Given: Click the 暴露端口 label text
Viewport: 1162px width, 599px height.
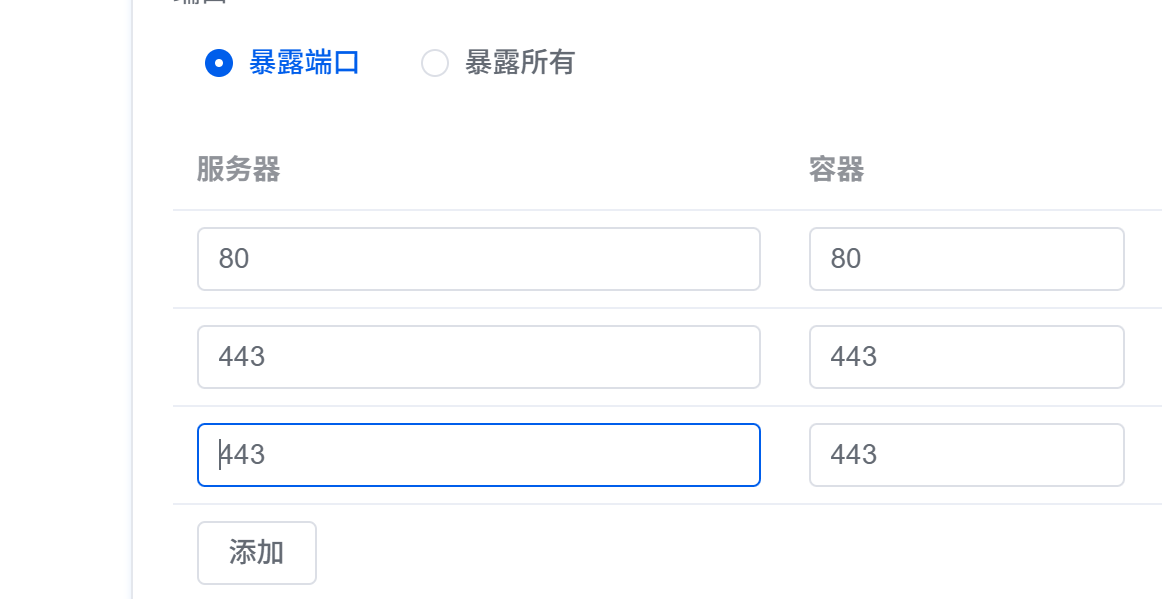Looking at the screenshot, I should (x=304, y=63).
